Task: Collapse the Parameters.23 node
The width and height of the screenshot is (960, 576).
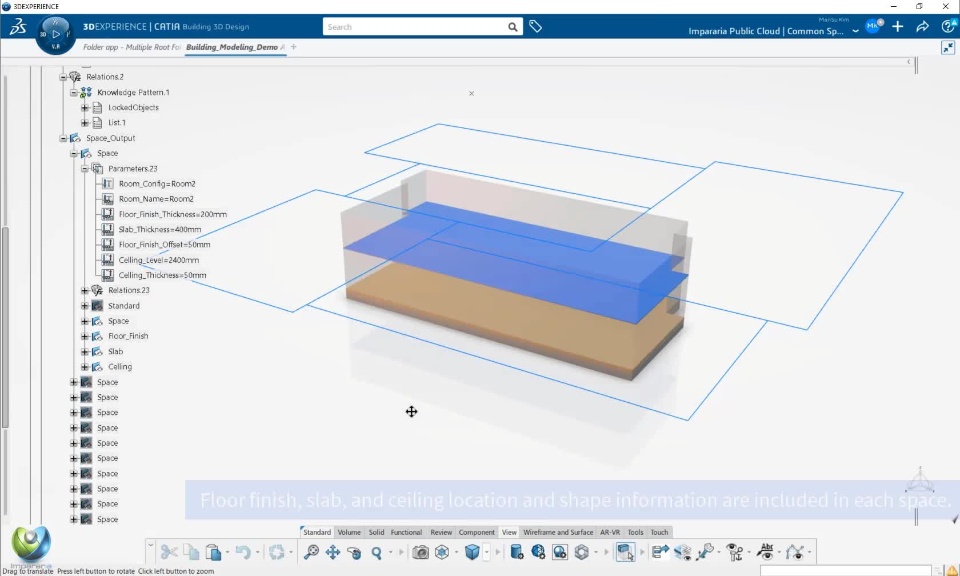Action: point(85,168)
